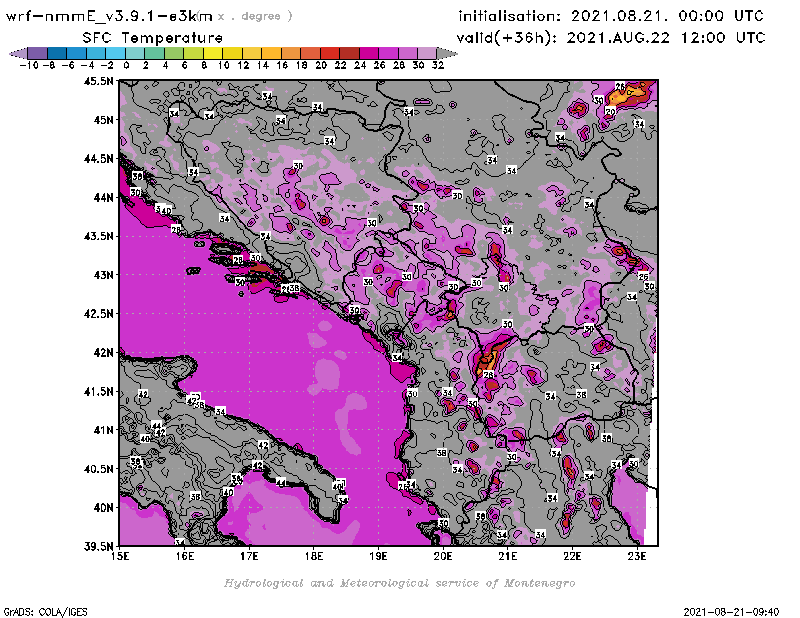The width and height of the screenshot is (800, 618).
Task: Click the 45.5N latitude axis label
Action: pyautogui.click(x=99, y=81)
